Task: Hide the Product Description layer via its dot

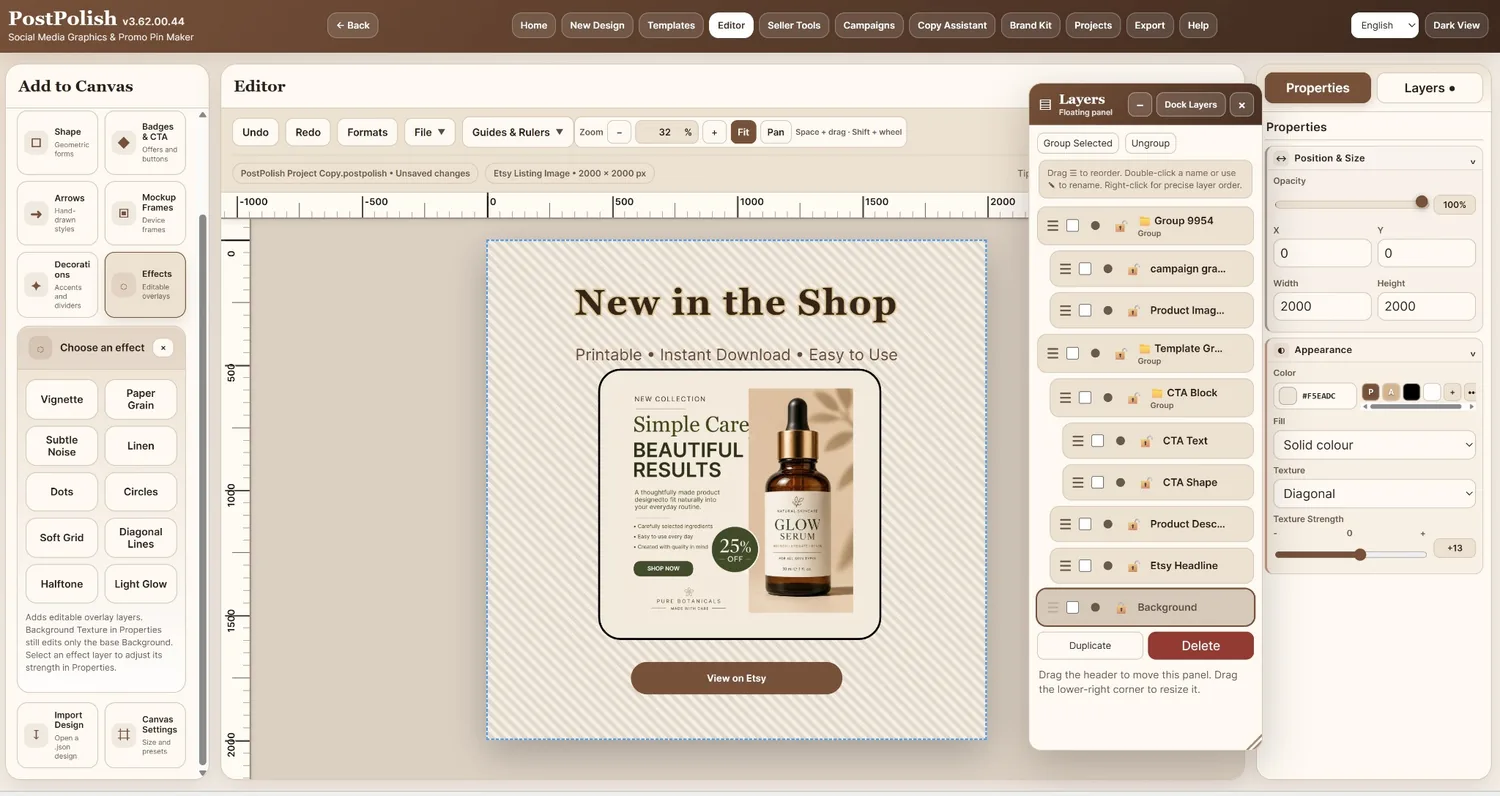Action: [x=1108, y=524]
